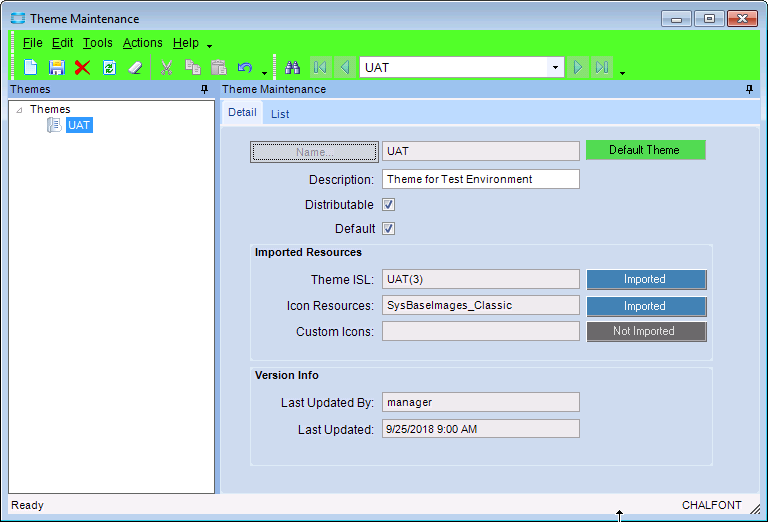Collapse the Themes tree node
Viewport: 768px width, 522px height.
coord(20,110)
